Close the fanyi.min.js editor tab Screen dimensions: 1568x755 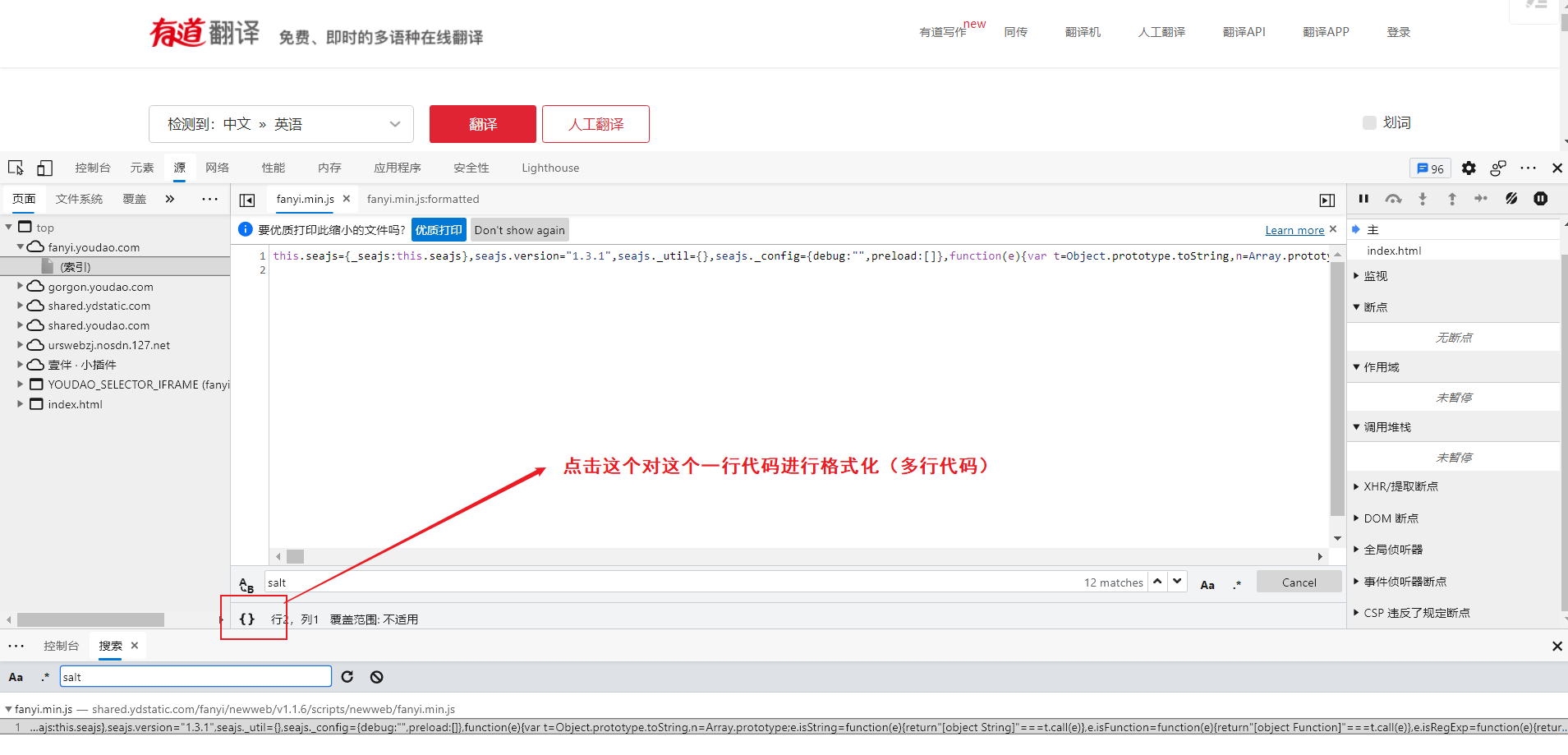(347, 199)
